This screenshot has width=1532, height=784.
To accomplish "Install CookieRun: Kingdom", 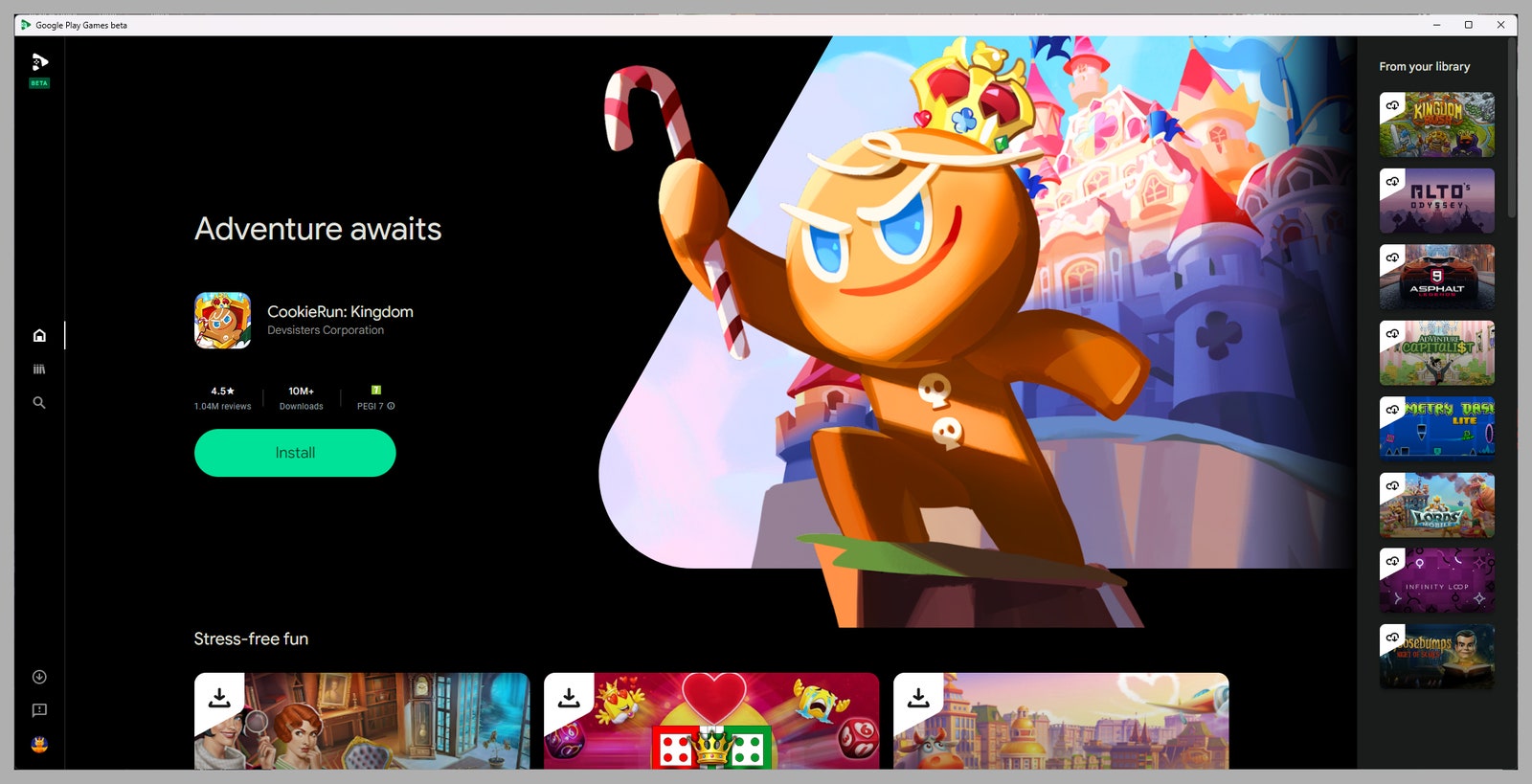I will (295, 453).
